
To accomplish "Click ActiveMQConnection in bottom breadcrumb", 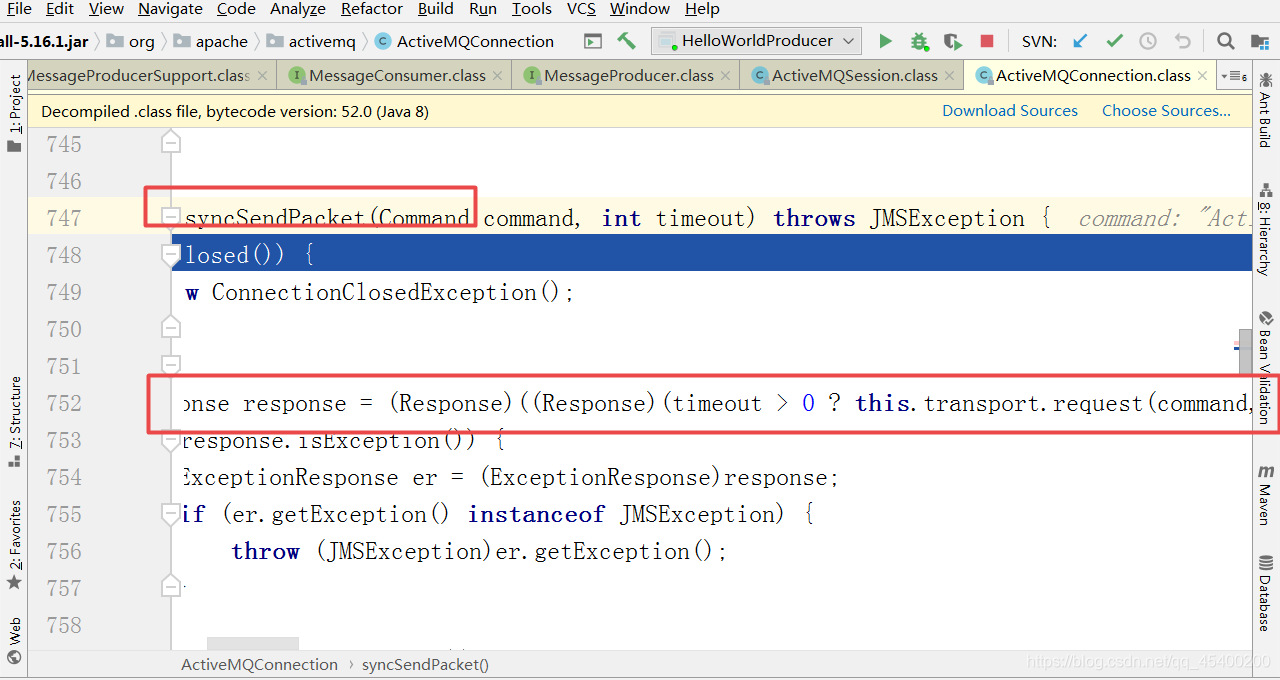I will [x=259, y=665].
